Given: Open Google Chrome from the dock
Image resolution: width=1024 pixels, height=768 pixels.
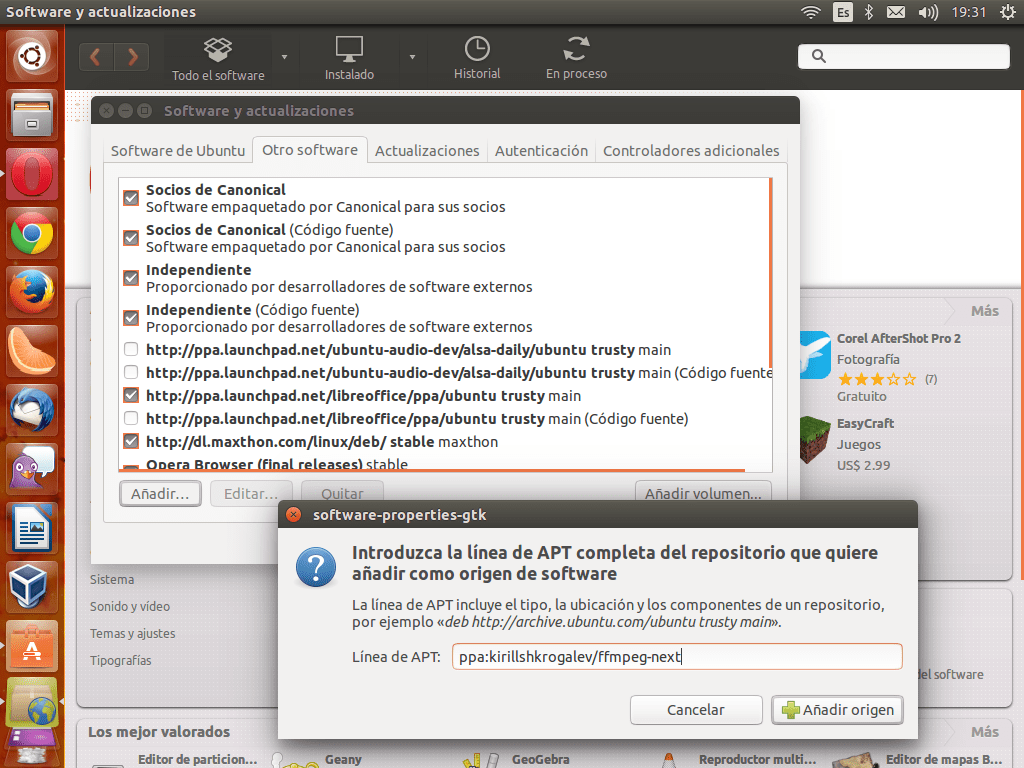Looking at the screenshot, I should pyautogui.click(x=32, y=234).
